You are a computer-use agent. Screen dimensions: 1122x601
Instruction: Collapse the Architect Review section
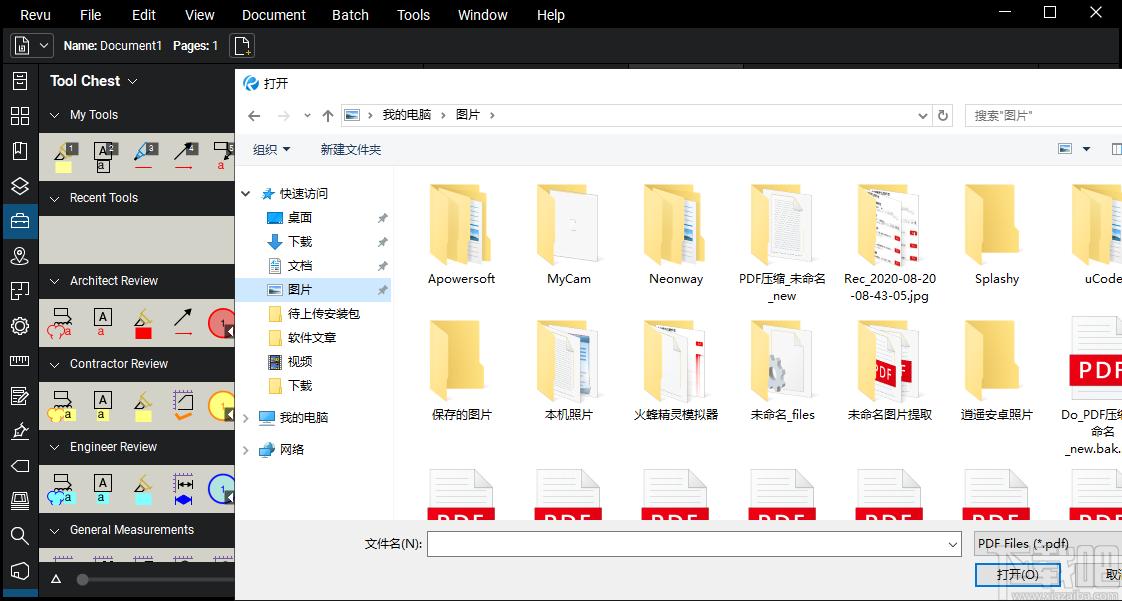pos(54,281)
